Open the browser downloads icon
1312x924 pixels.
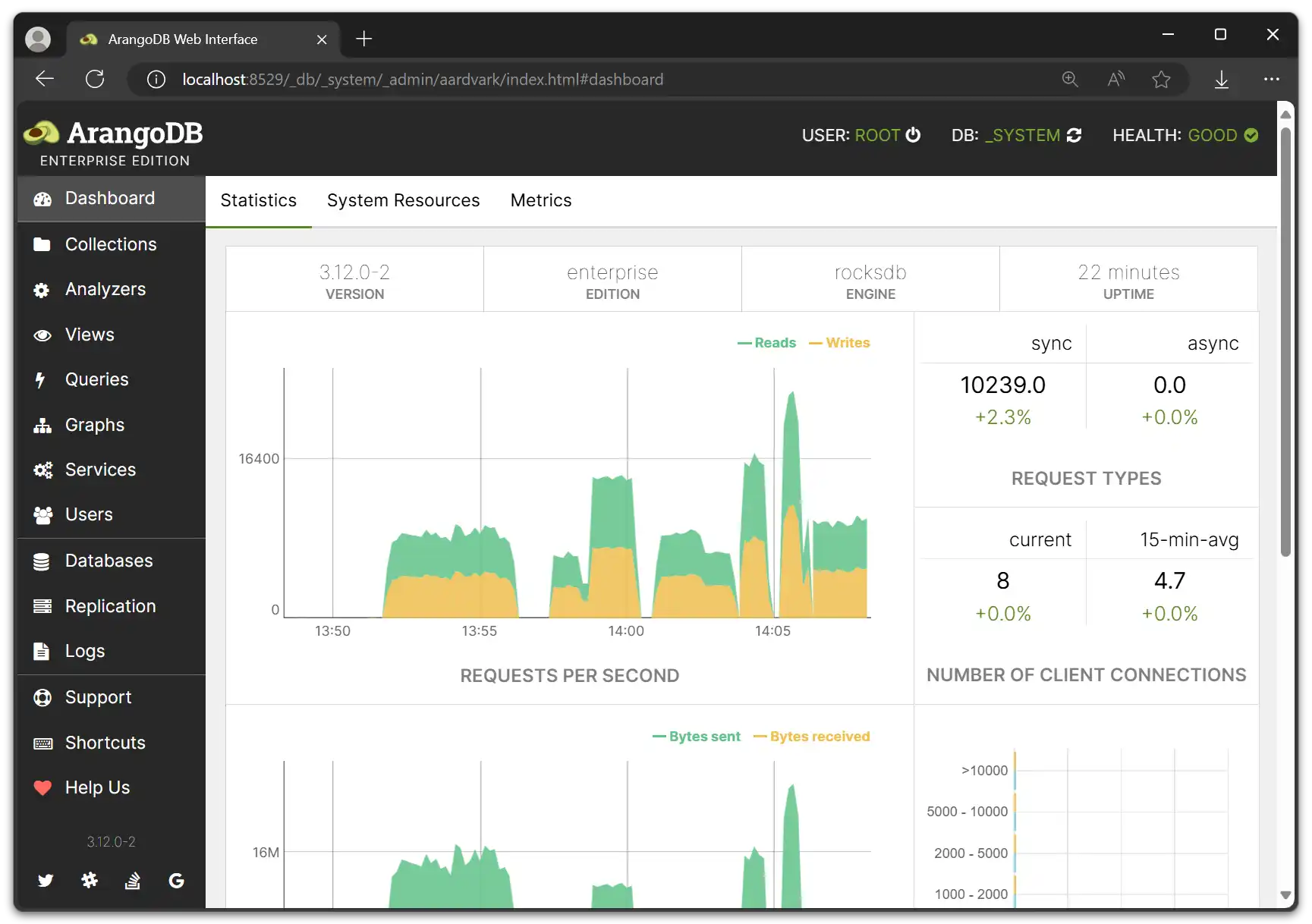point(1222,79)
